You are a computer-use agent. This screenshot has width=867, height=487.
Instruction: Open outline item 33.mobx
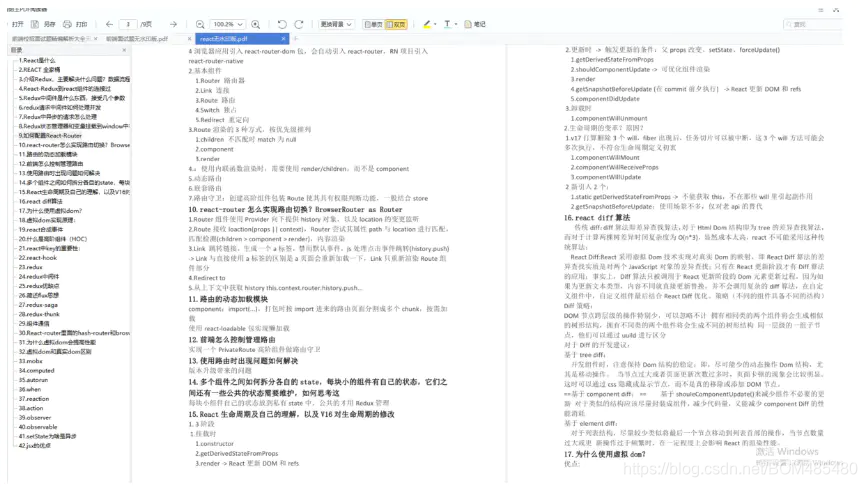(x=30, y=362)
